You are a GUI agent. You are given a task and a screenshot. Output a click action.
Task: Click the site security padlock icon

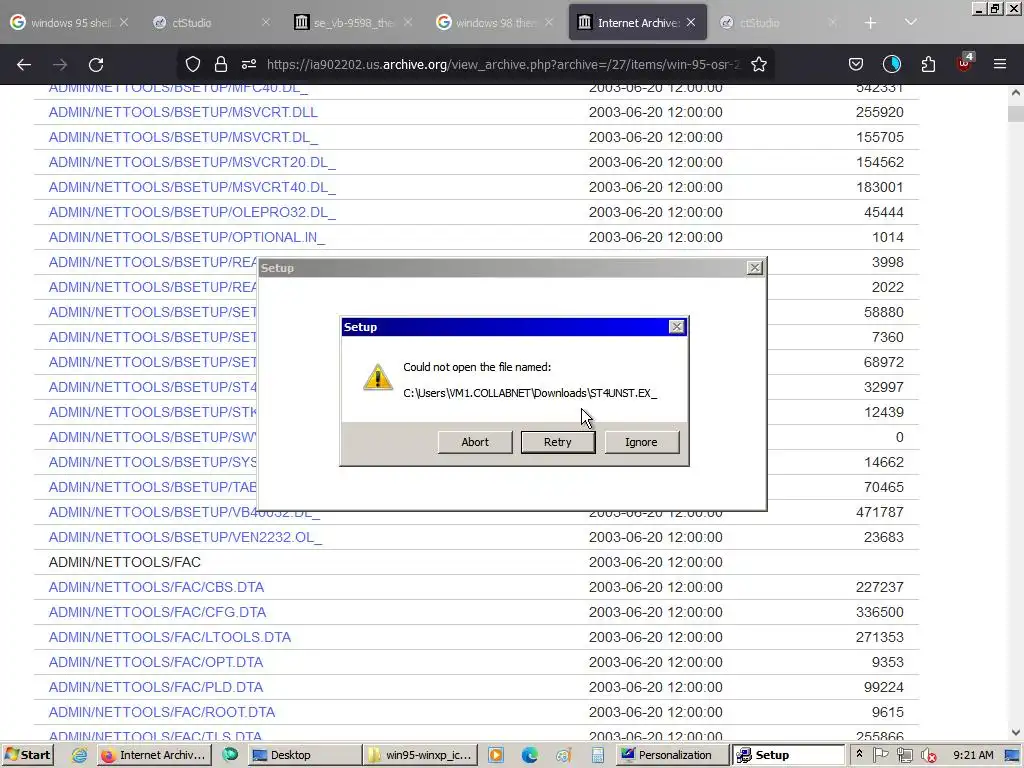(x=221, y=65)
